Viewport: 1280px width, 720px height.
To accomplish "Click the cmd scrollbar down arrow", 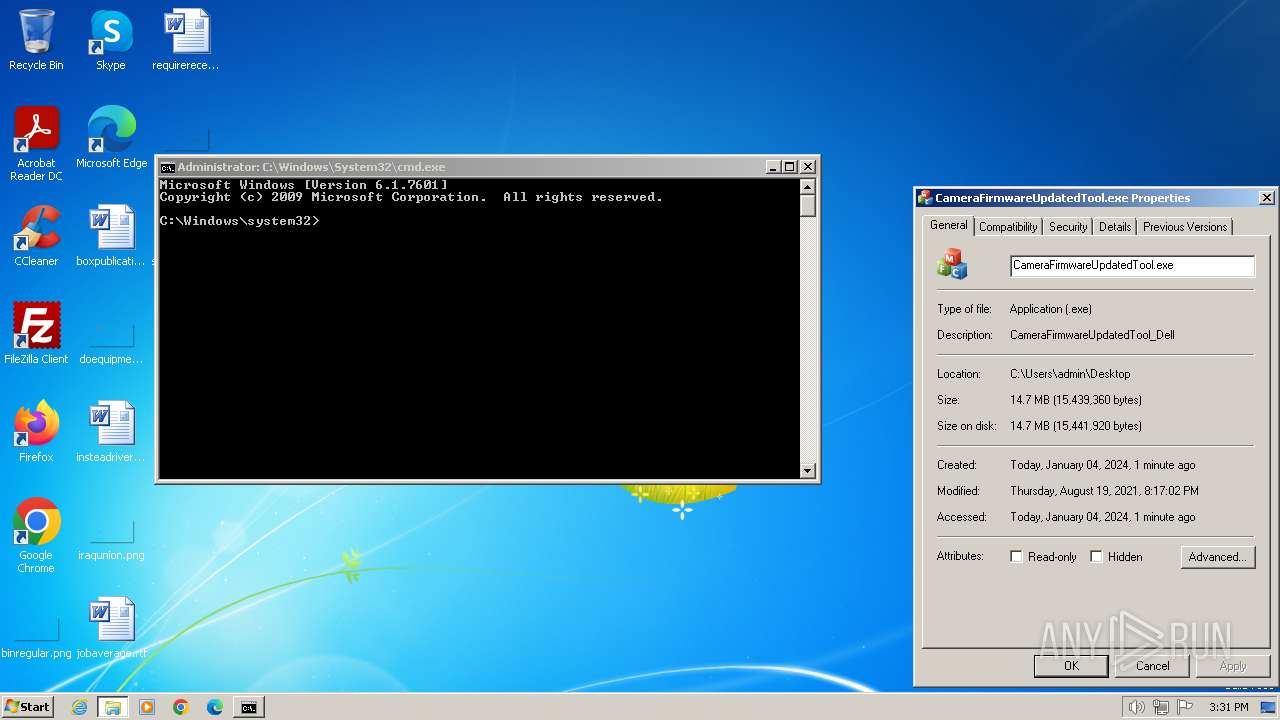I will coord(808,471).
